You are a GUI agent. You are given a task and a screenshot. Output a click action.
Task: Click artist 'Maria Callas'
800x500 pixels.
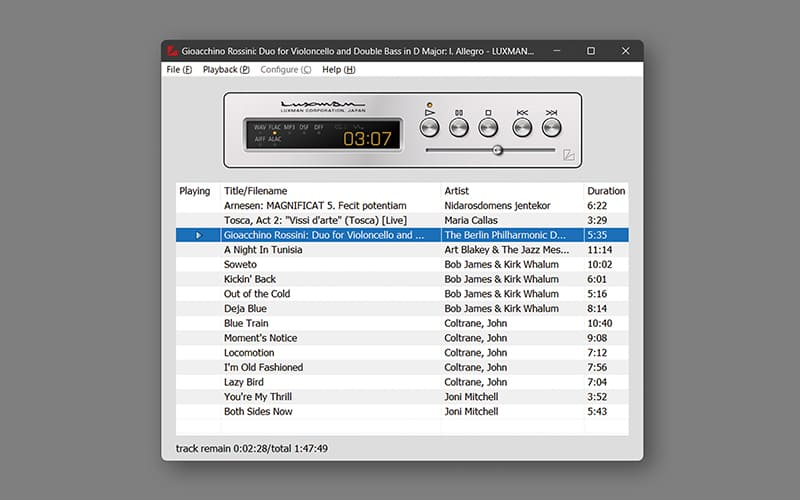pos(471,220)
